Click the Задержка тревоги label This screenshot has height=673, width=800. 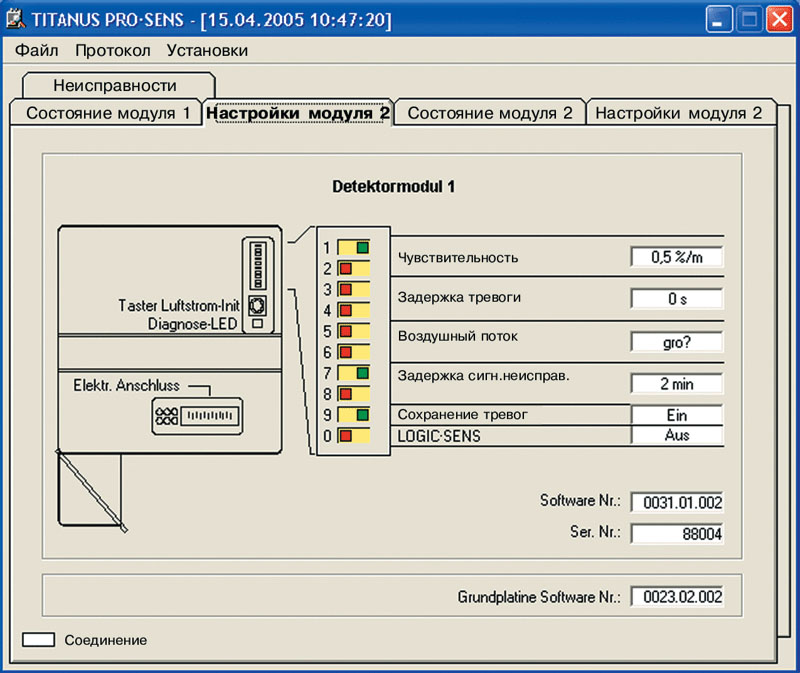coord(459,297)
